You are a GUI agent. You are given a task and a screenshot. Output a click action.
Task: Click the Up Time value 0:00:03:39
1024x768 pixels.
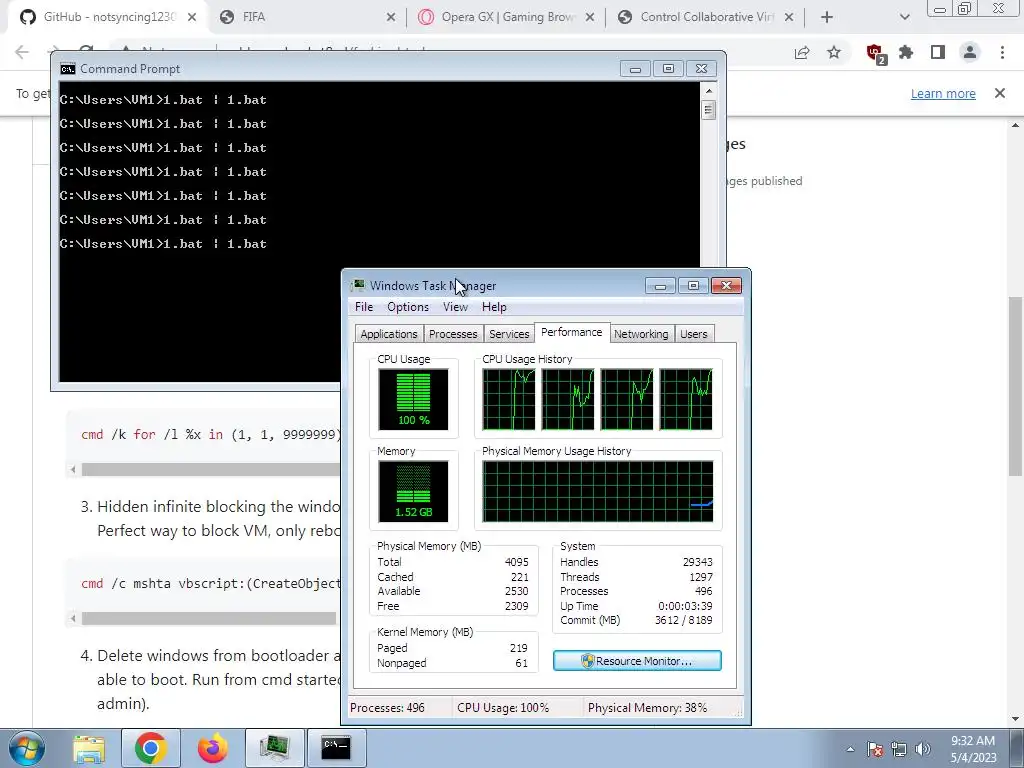685,606
